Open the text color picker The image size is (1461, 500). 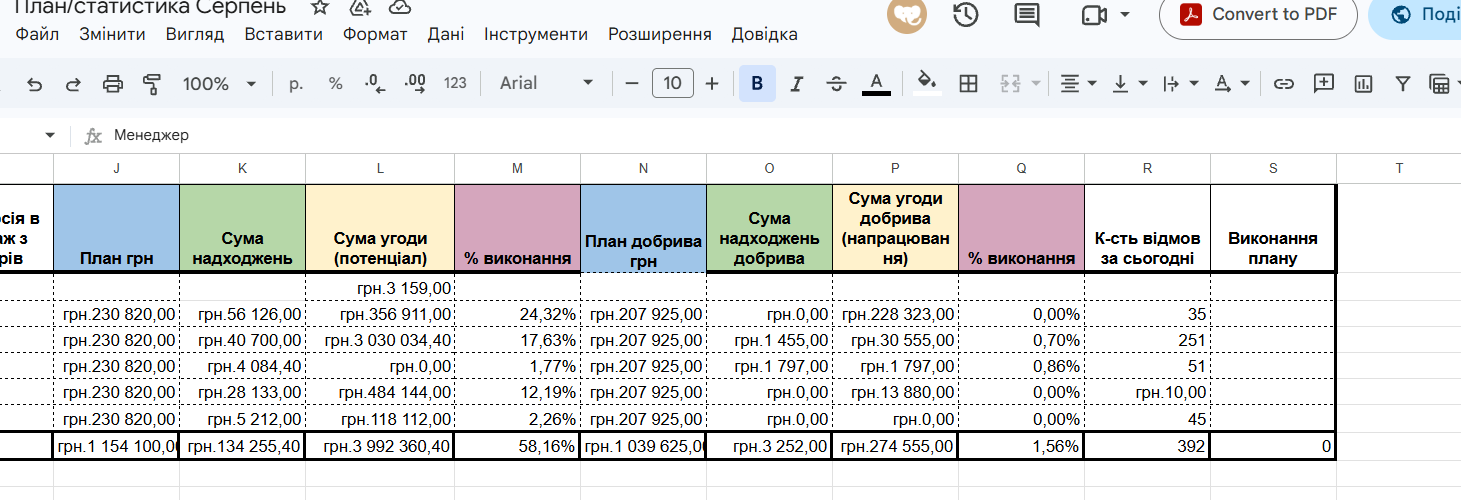[876, 84]
